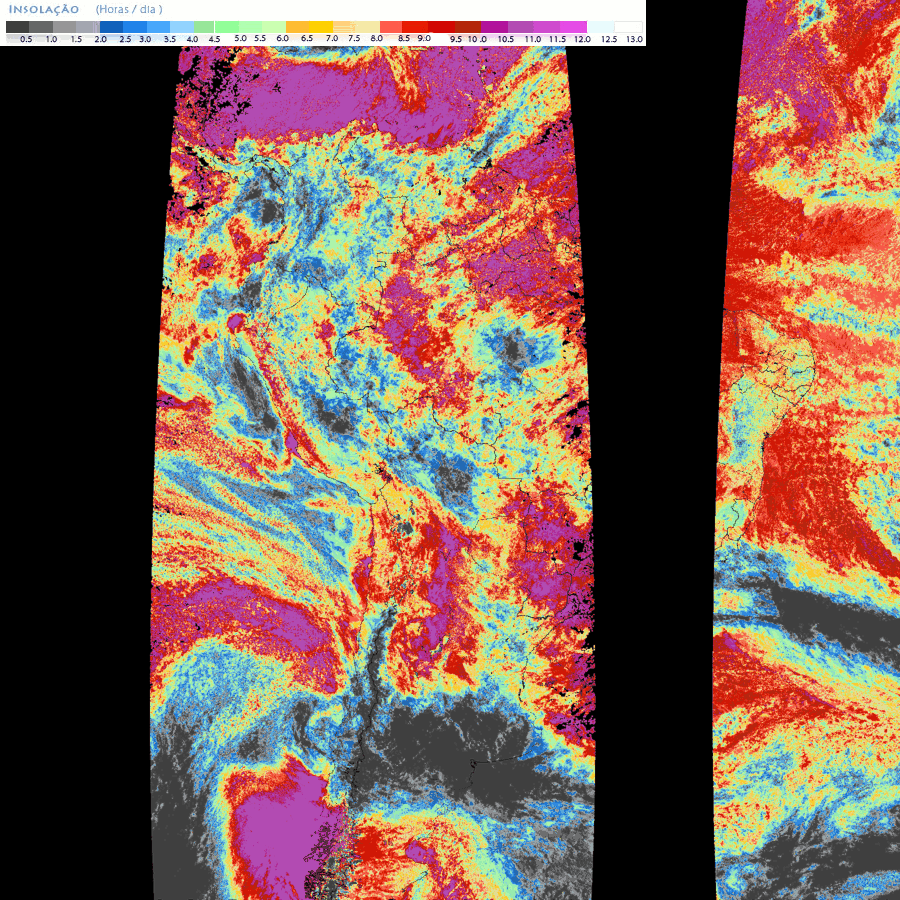Click the '5.5' legend value
The image size is (900, 900).
point(260,38)
